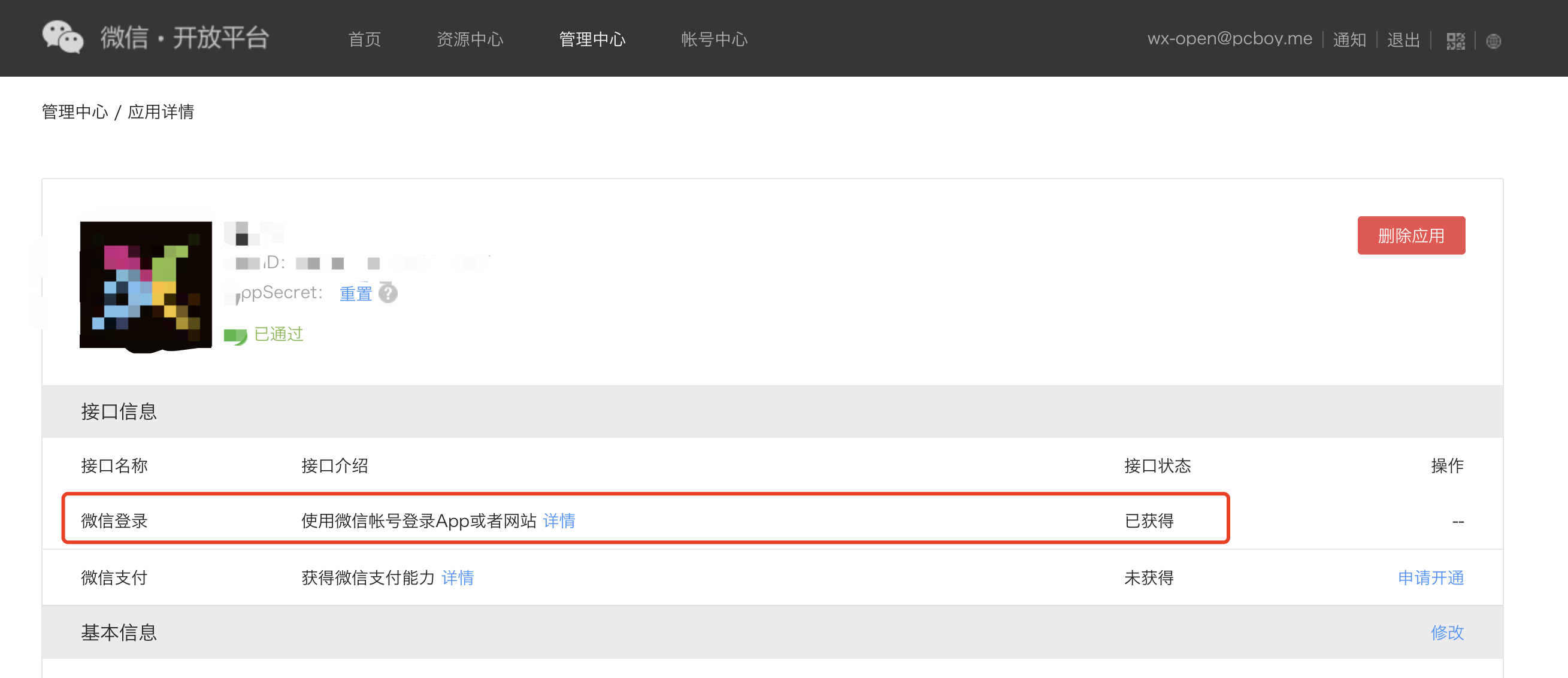Open the QR code icon in header
Viewport: 1568px width, 678px height.
(x=1455, y=41)
